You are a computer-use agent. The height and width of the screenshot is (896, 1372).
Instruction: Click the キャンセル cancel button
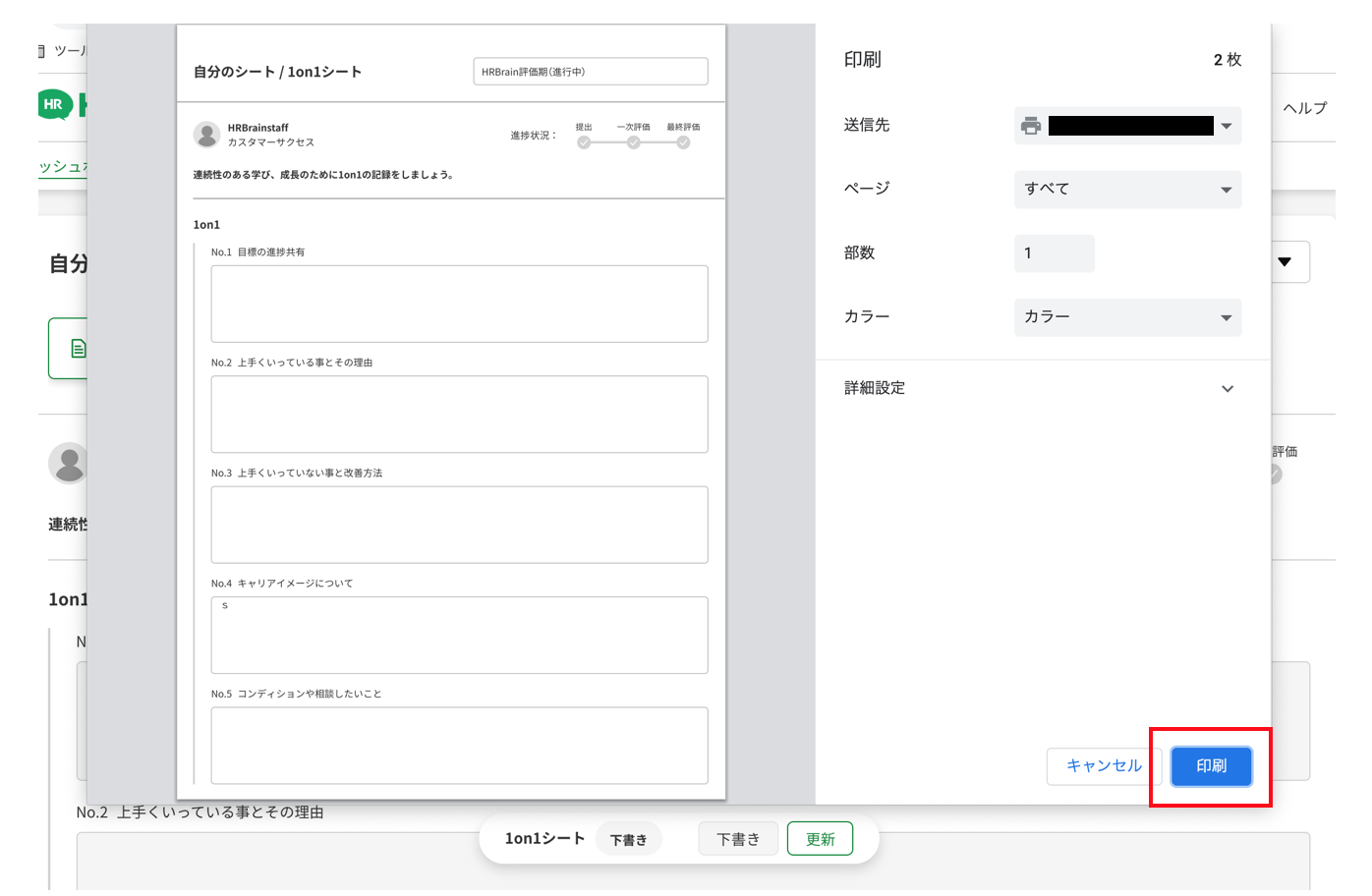tap(1104, 766)
